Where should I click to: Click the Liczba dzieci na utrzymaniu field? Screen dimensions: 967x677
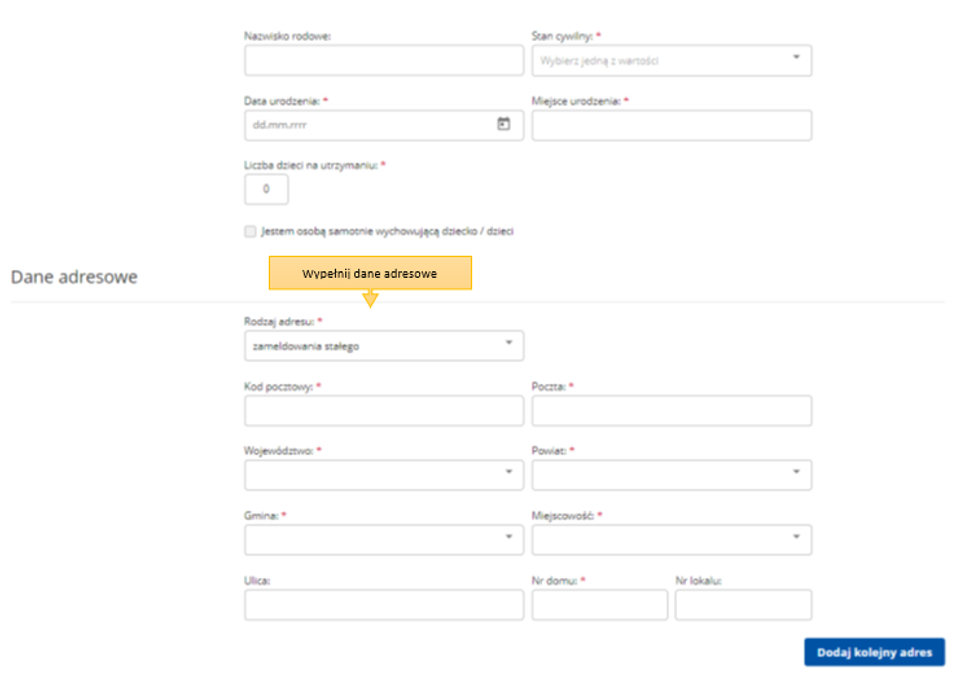pyautogui.click(x=266, y=189)
